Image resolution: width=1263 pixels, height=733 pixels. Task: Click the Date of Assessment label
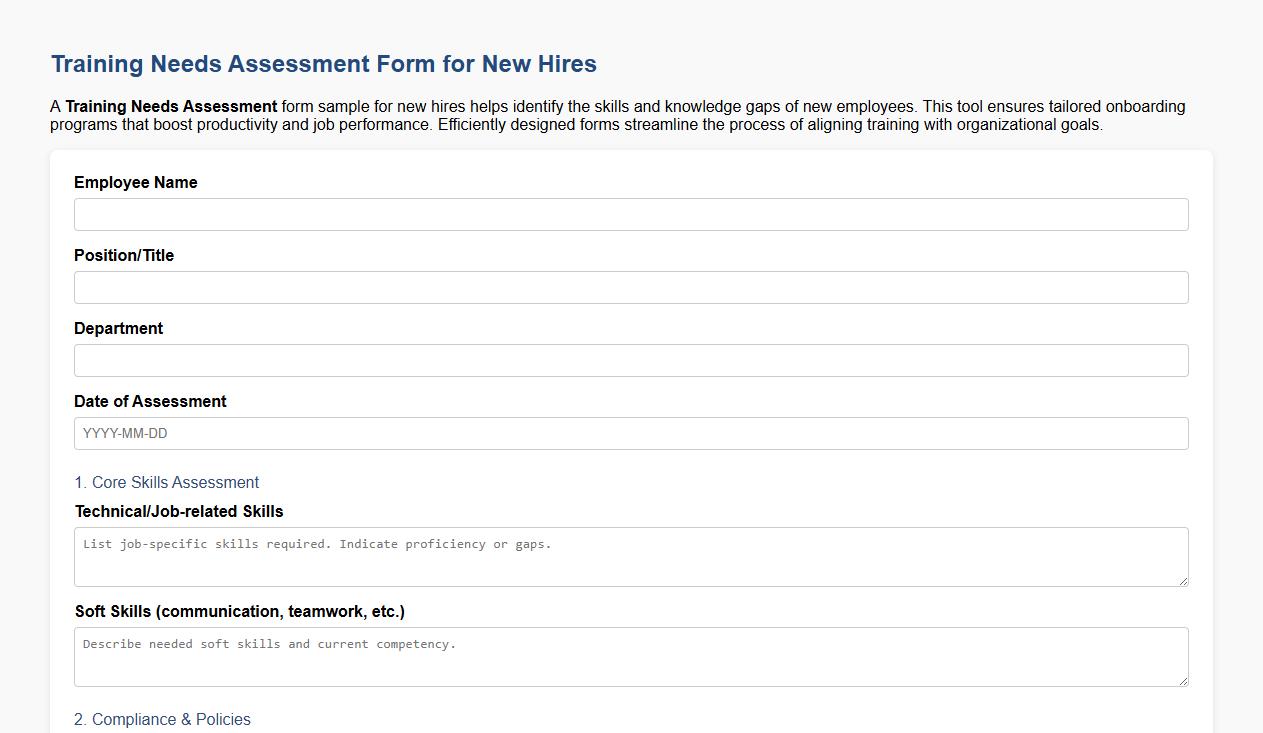(150, 401)
